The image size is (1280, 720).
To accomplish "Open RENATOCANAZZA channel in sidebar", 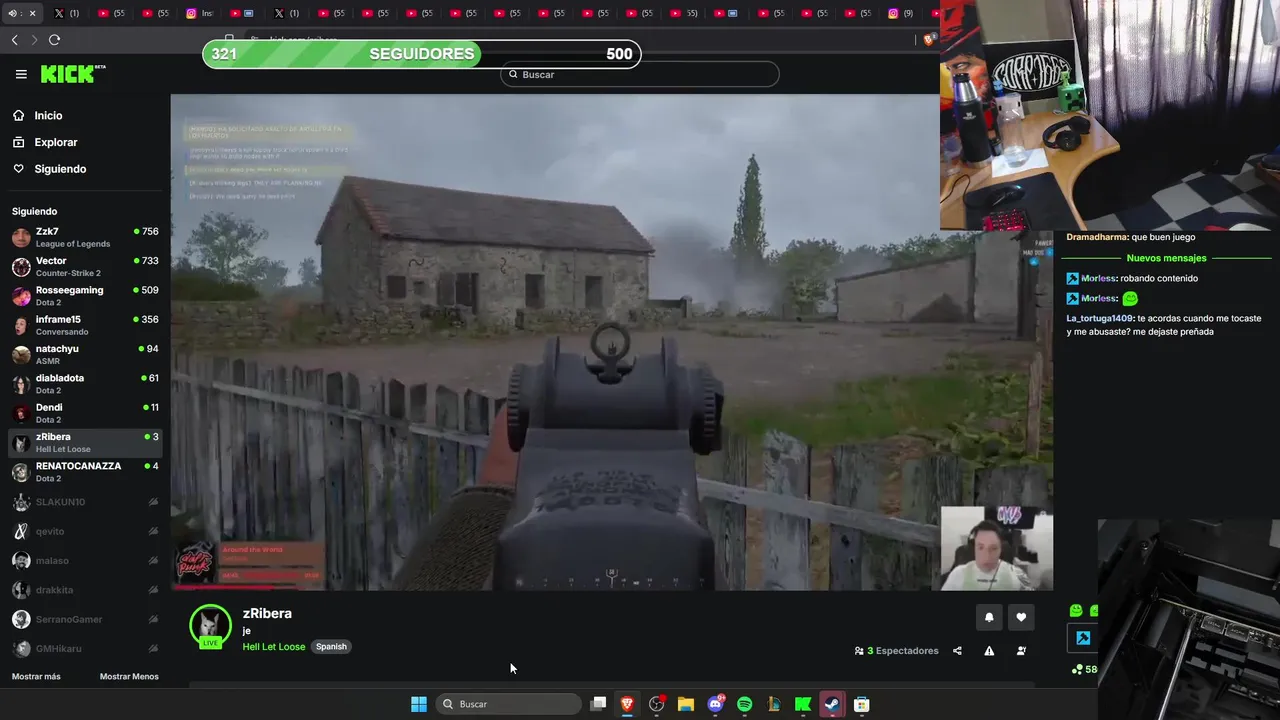I will pyautogui.click(x=85, y=471).
